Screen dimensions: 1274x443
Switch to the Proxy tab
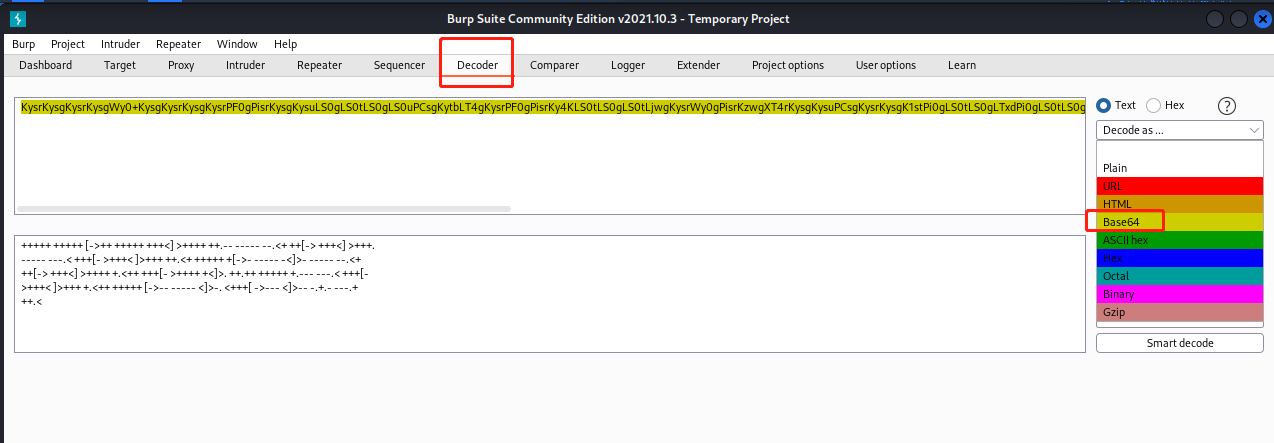(181, 65)
